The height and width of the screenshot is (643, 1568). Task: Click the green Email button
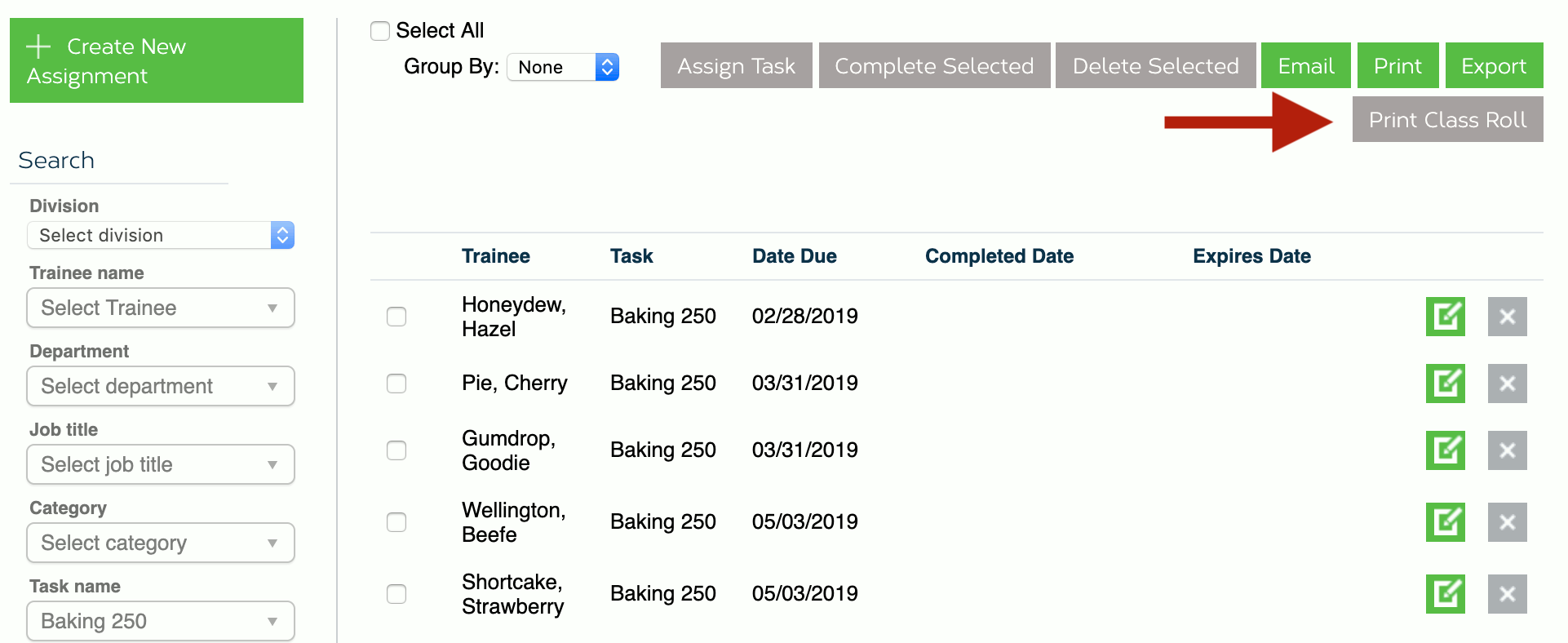pyautogui.click(x=1306, y=65)
